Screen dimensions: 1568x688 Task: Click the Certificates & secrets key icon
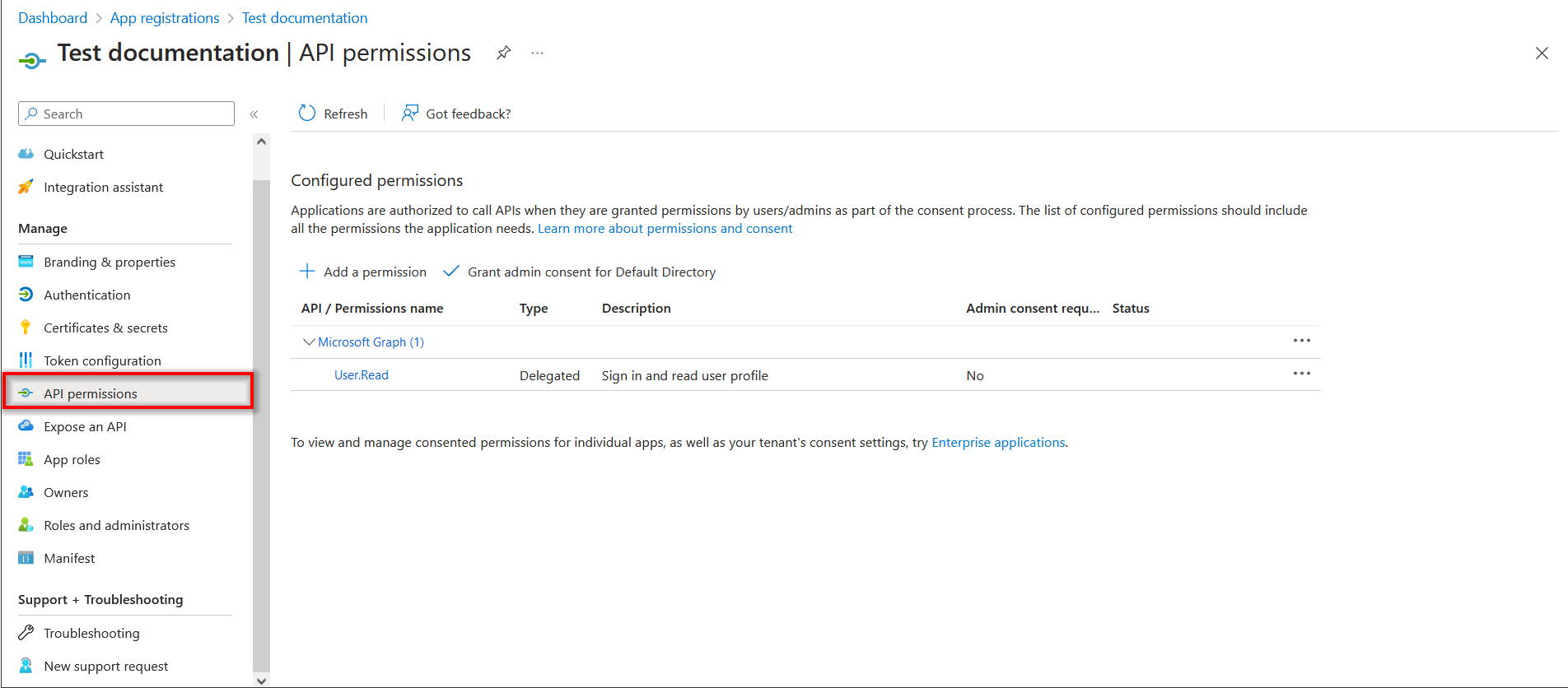(x=26, y=328)
